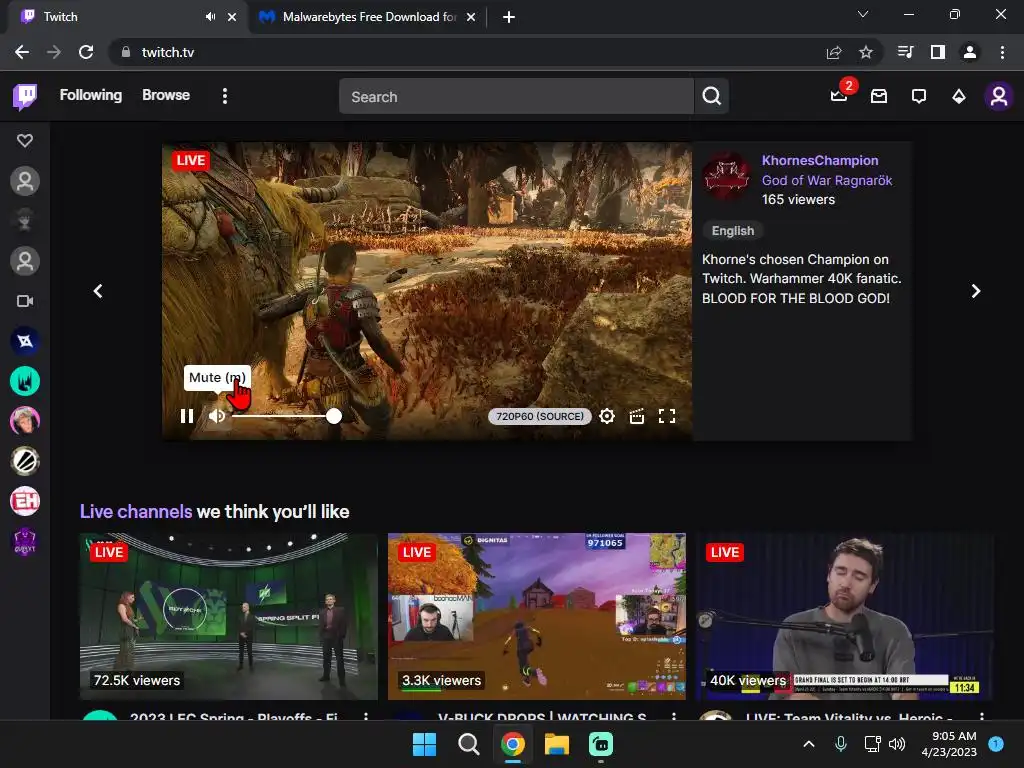Enter fullscreen on the featured player
Screen dimensions: 1024x768
click(667, 416)
